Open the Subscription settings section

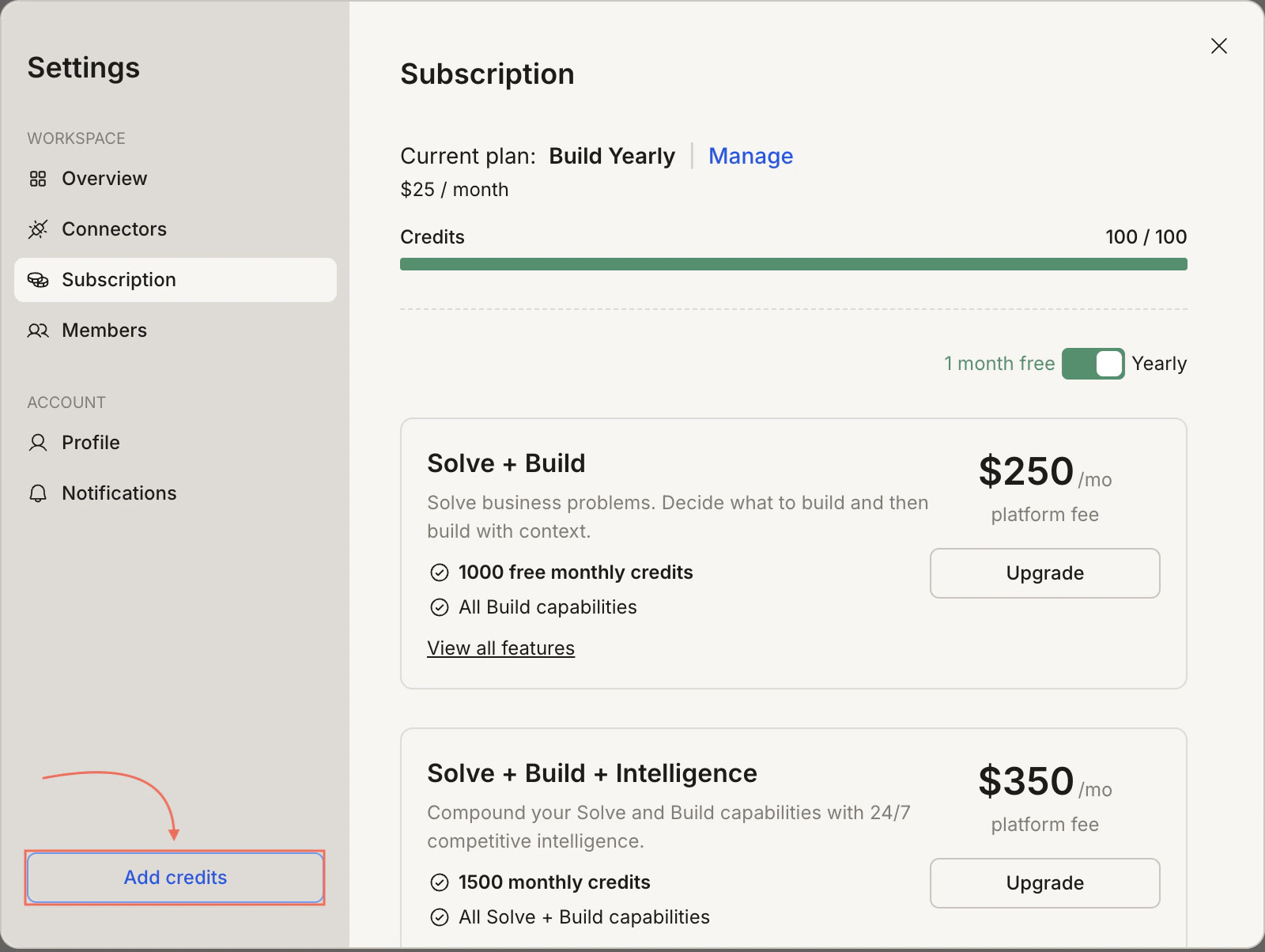tap(119, 280)
